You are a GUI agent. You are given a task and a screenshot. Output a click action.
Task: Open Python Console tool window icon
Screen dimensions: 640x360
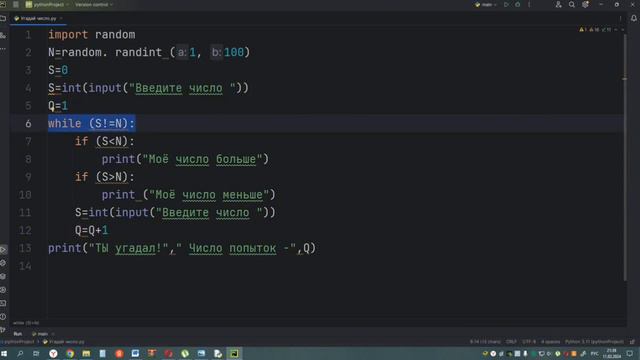pos(3,290)
